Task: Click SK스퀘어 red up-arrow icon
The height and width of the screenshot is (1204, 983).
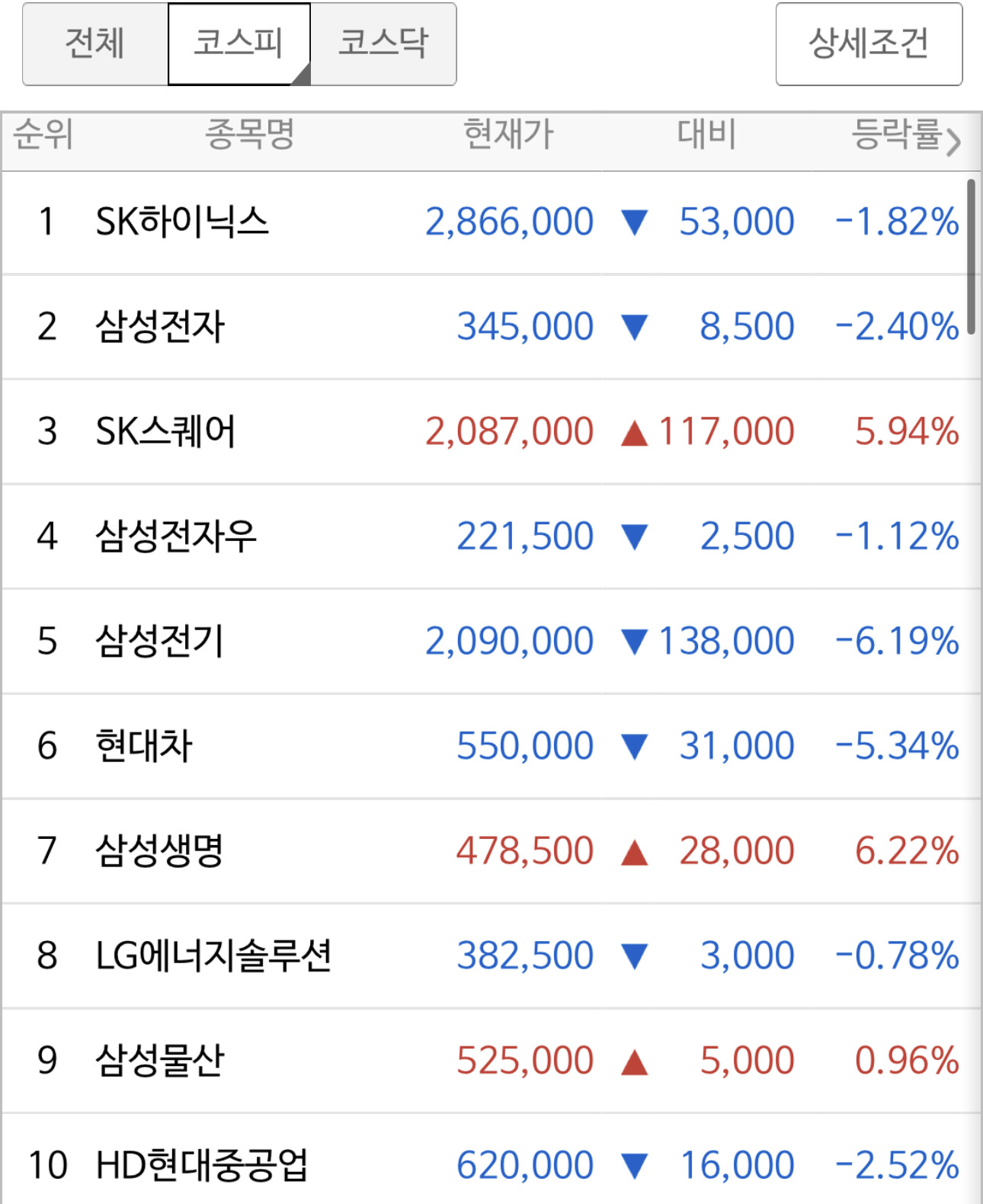Action: coord(634,433)
